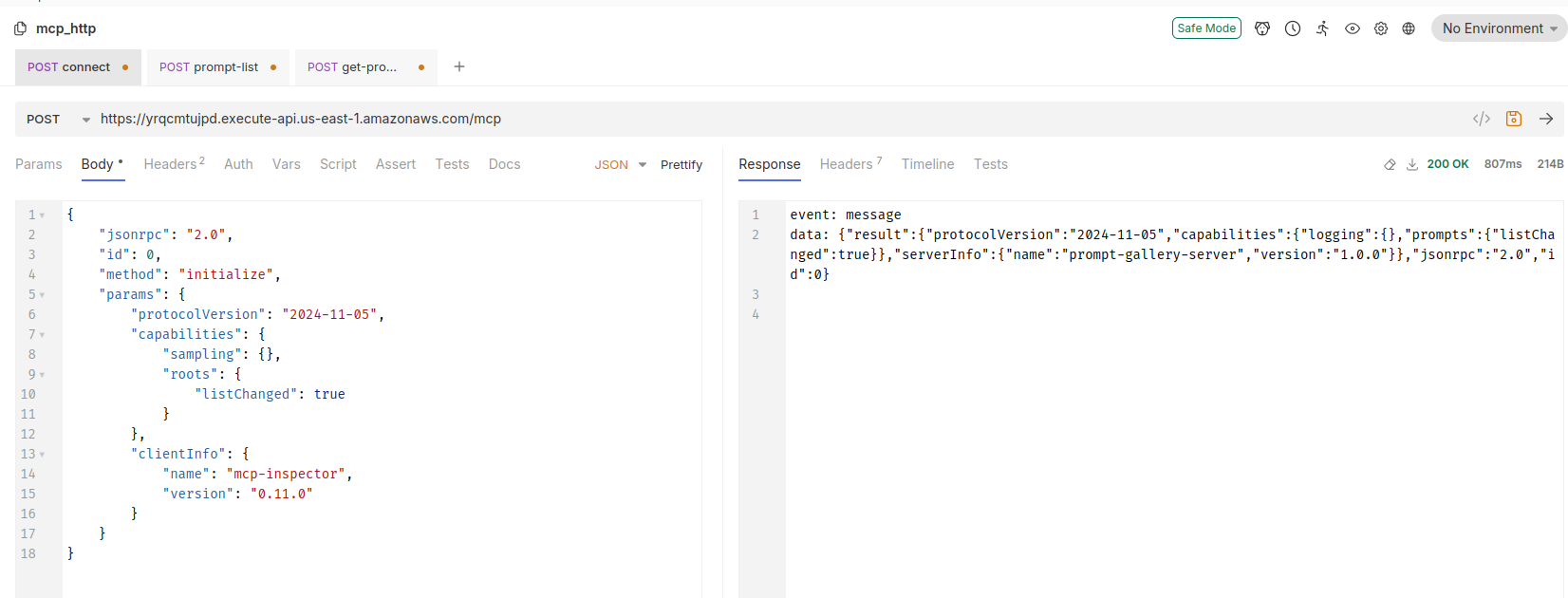
Task: Click the "mcp-inspector" name value
Action: coord(286,474)
